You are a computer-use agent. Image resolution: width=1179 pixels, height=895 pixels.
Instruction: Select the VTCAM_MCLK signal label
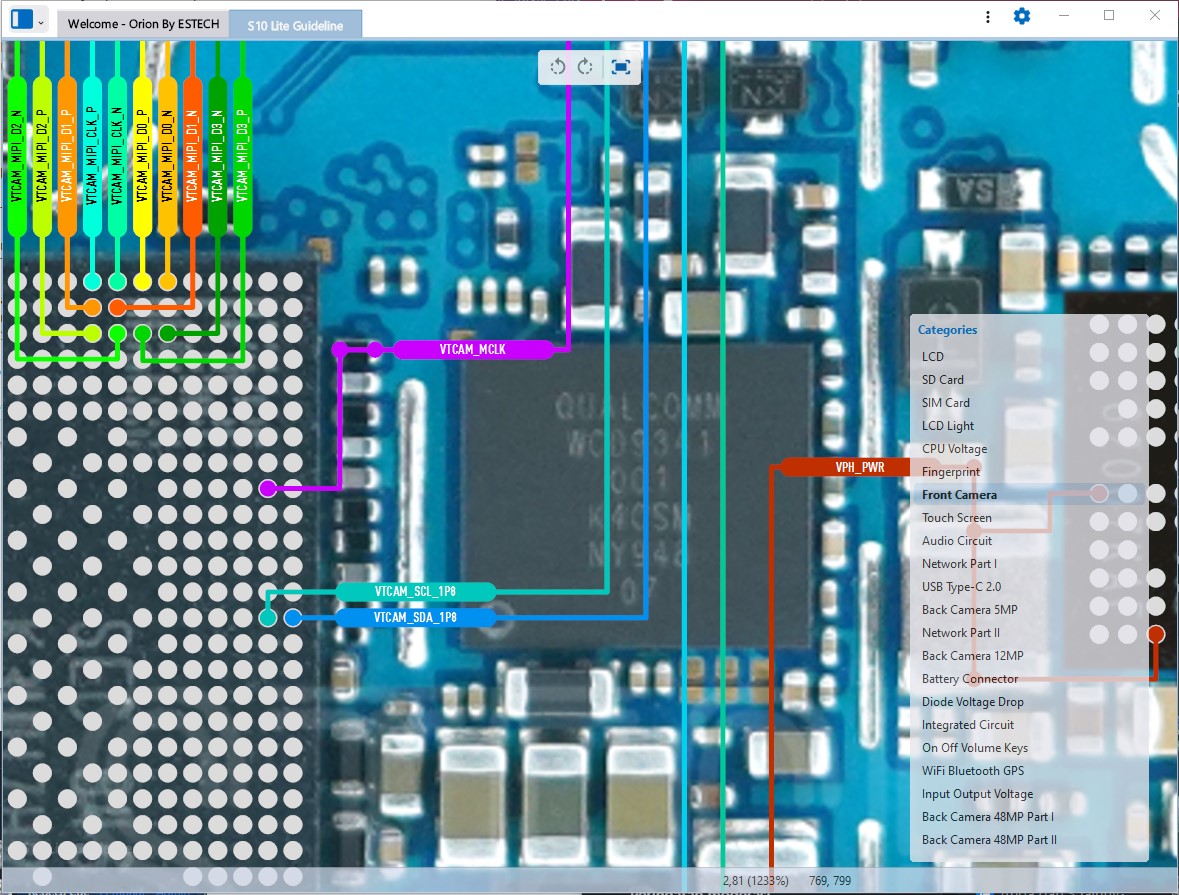tap(473, 349)
